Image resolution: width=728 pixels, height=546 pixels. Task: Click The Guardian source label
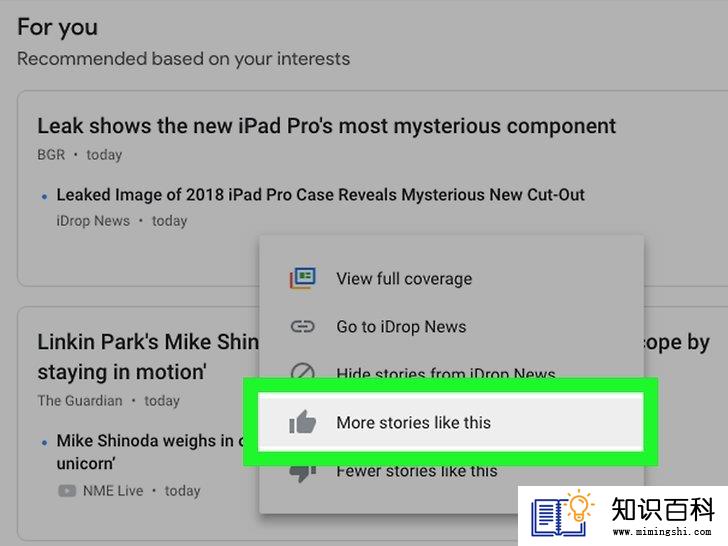point(80,401)
